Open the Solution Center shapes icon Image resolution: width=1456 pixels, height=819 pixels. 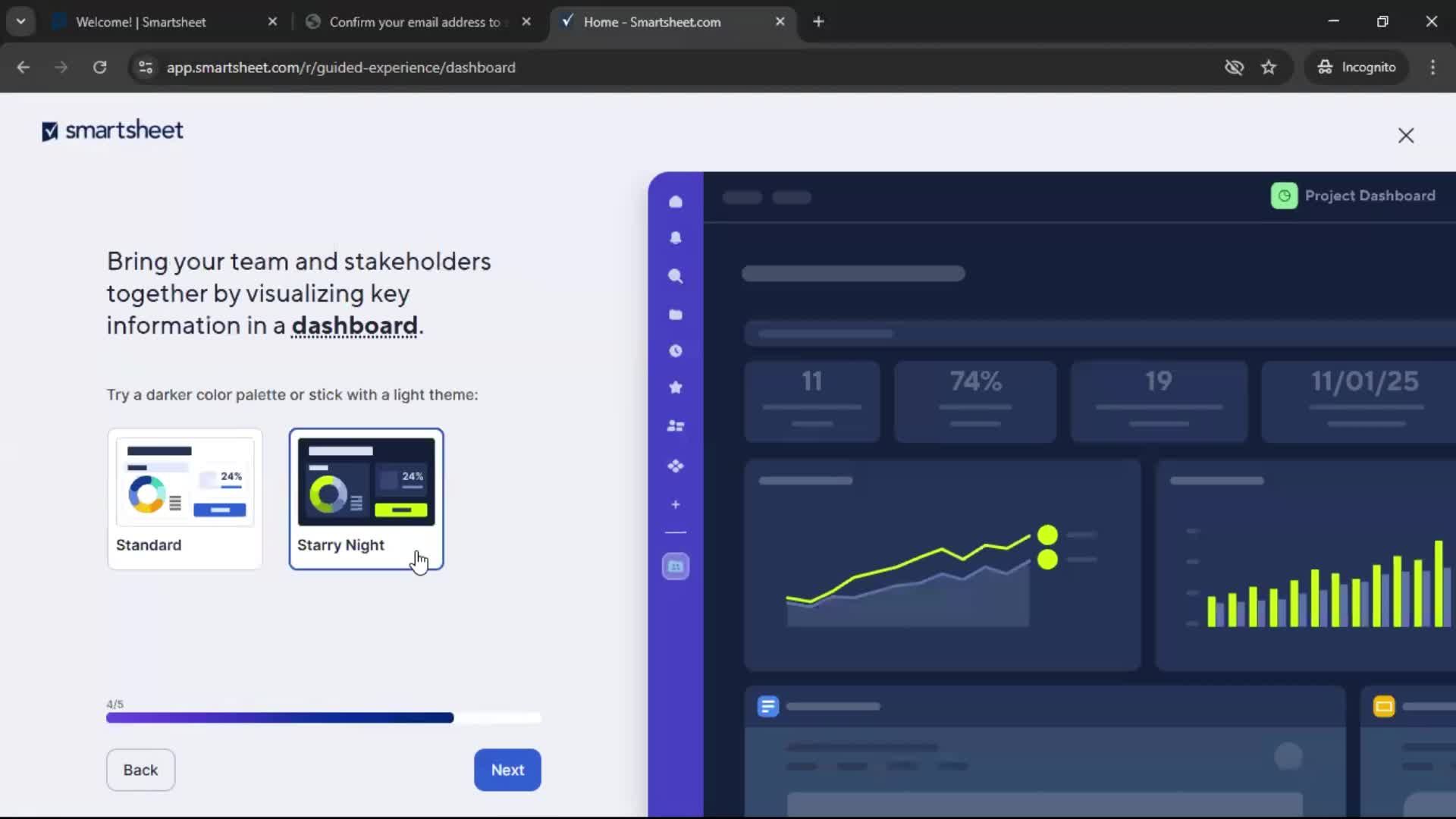[676, 466]
